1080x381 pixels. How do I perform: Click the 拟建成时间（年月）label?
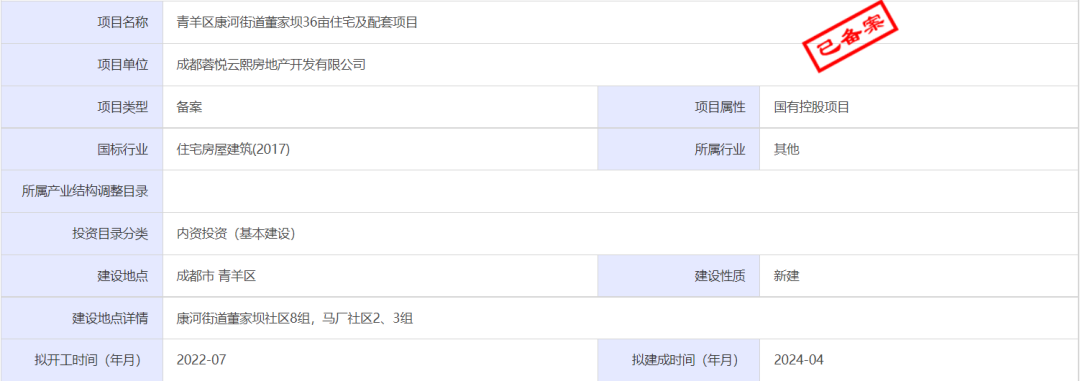click(x=685, y=360)
